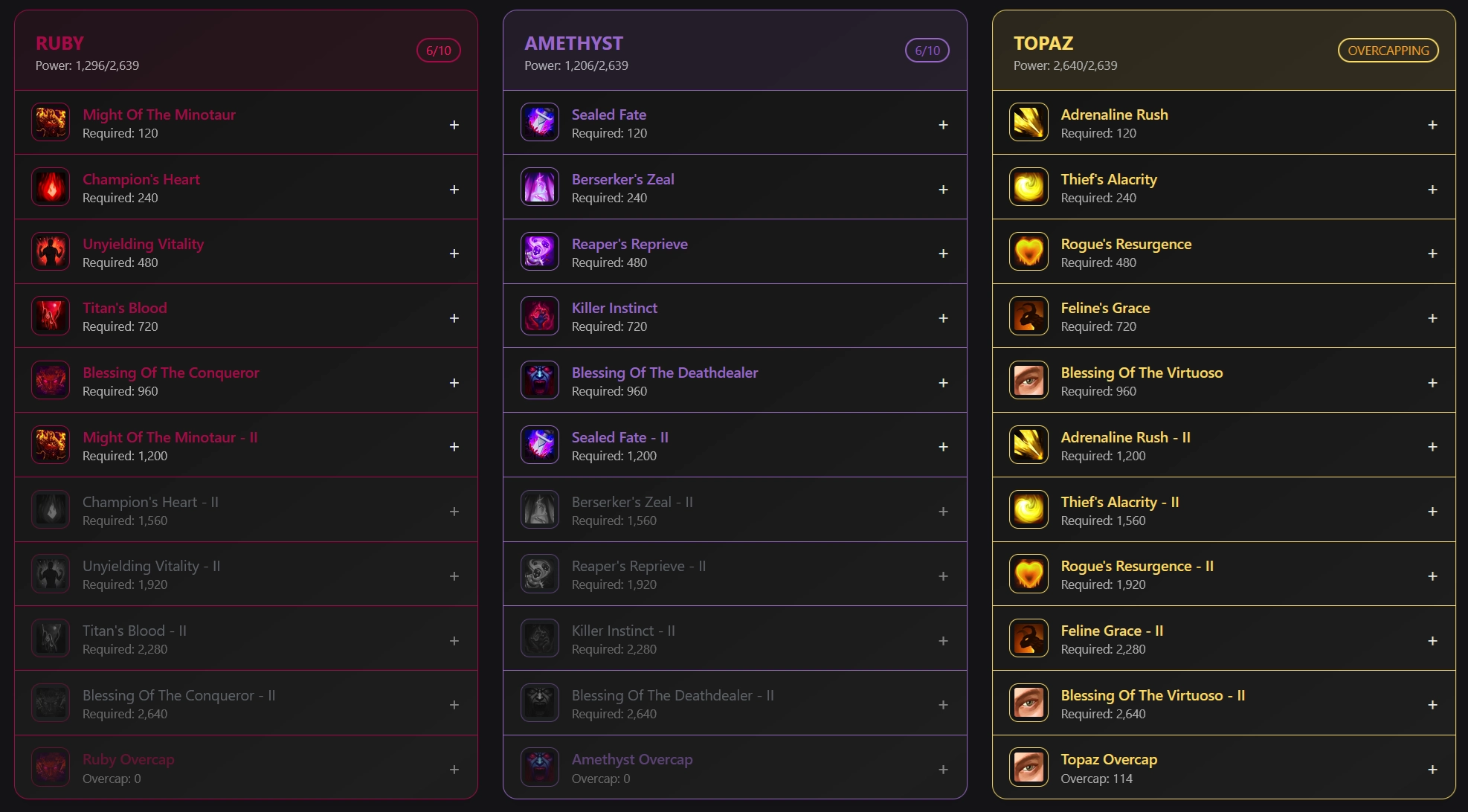
Task: Click the Berserker's Zeal skill icon
Action: [x=540, y=187]
